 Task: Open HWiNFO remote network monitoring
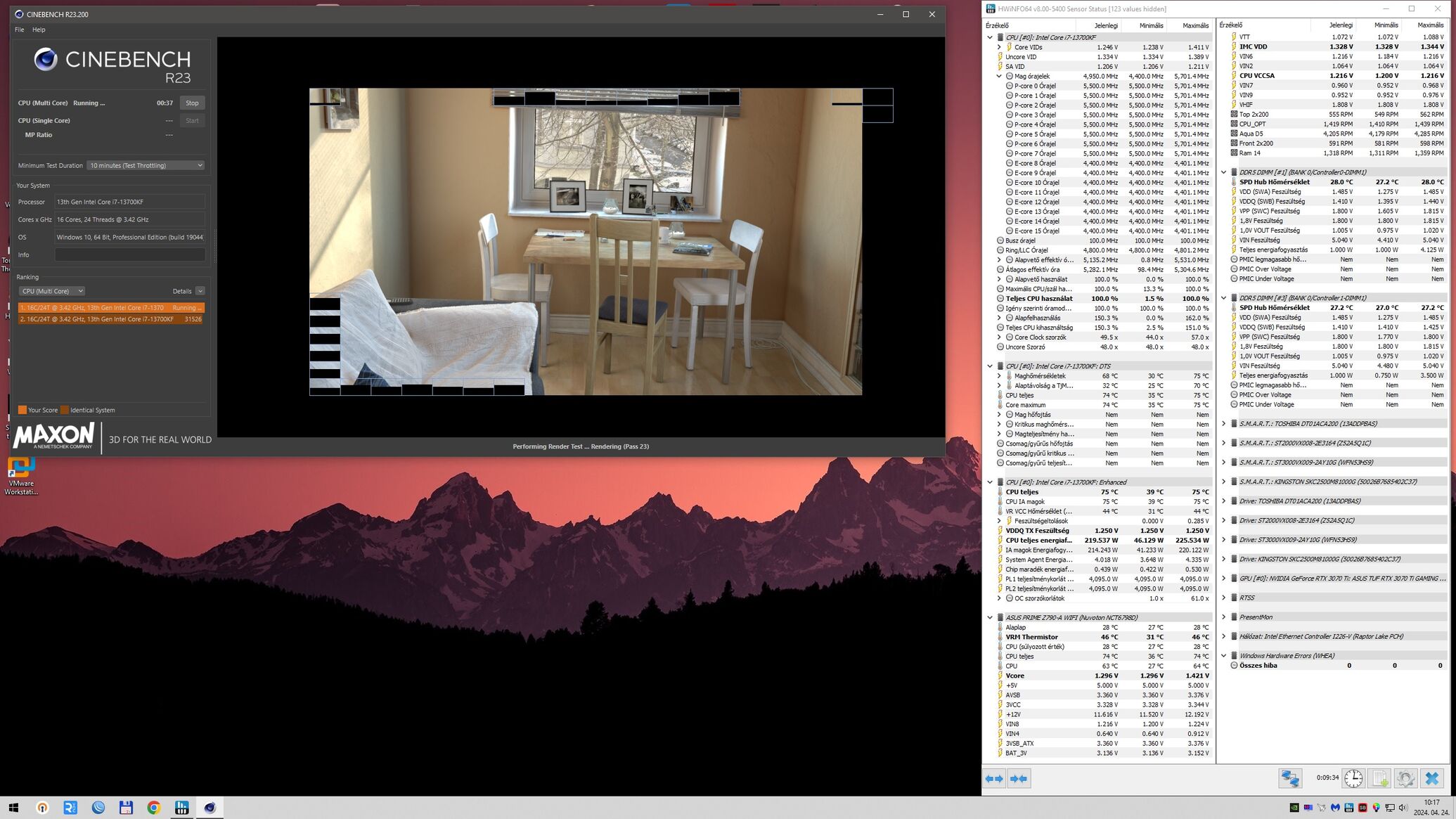(x=1290, y=778)
